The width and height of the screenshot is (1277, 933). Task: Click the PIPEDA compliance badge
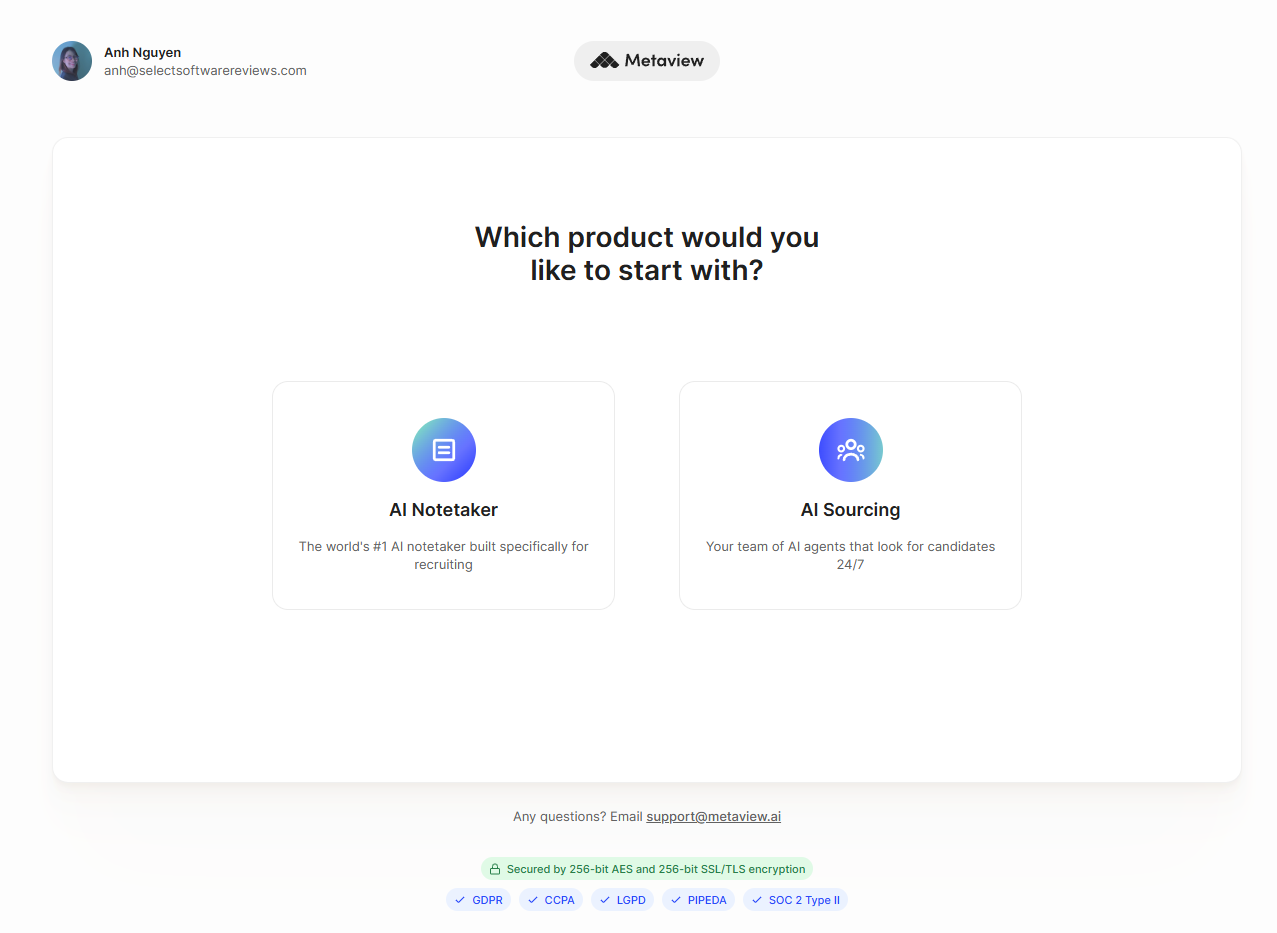(698, 900)
